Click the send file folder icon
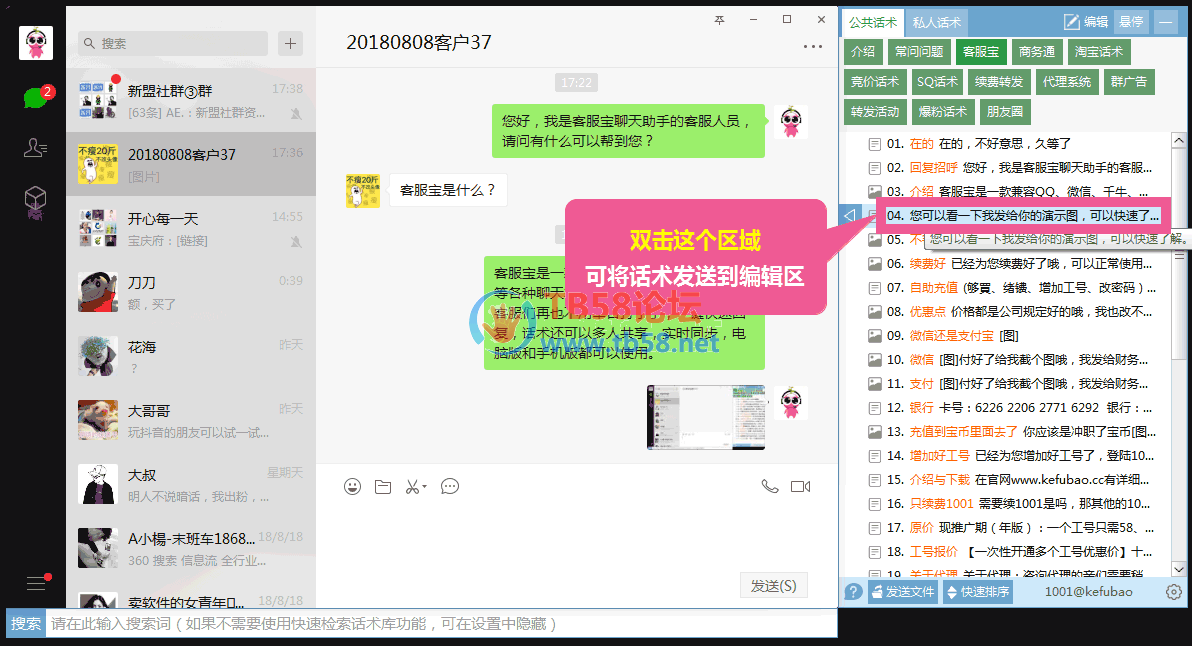Image resolution: width=1192 pixels, height=646 pixels. (383, 487)
